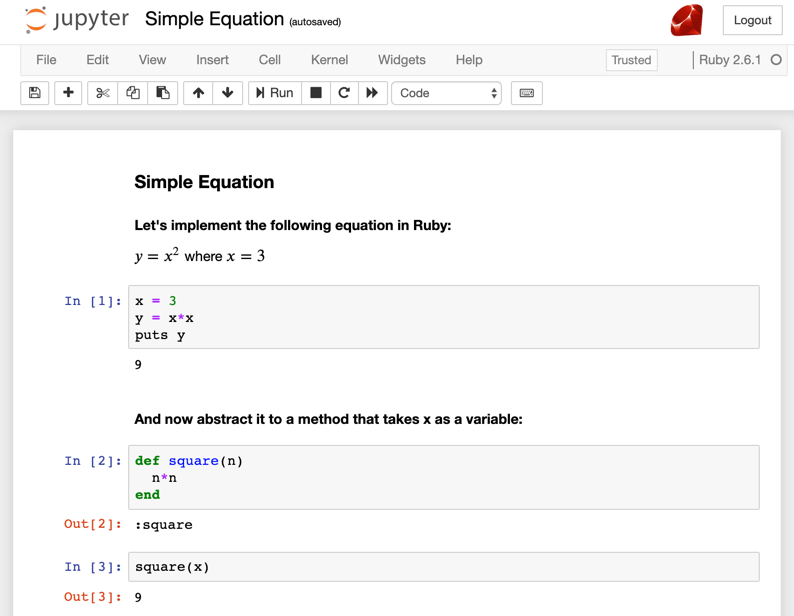Click into the def square code cell

point(444,477)
